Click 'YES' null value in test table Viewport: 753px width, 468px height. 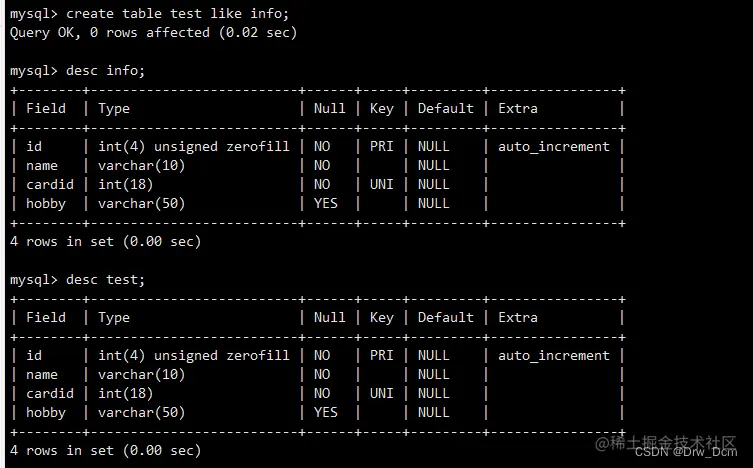click(326, 412)
